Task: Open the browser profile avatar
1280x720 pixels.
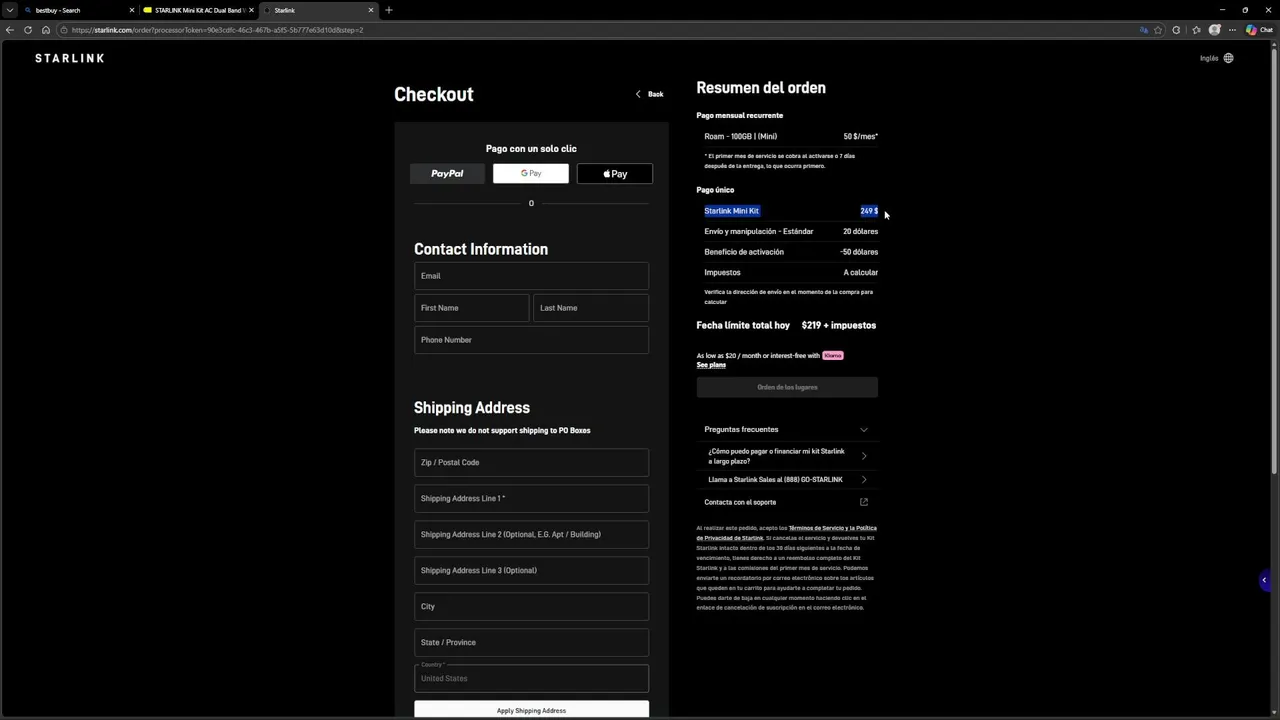Action: 1215,30
